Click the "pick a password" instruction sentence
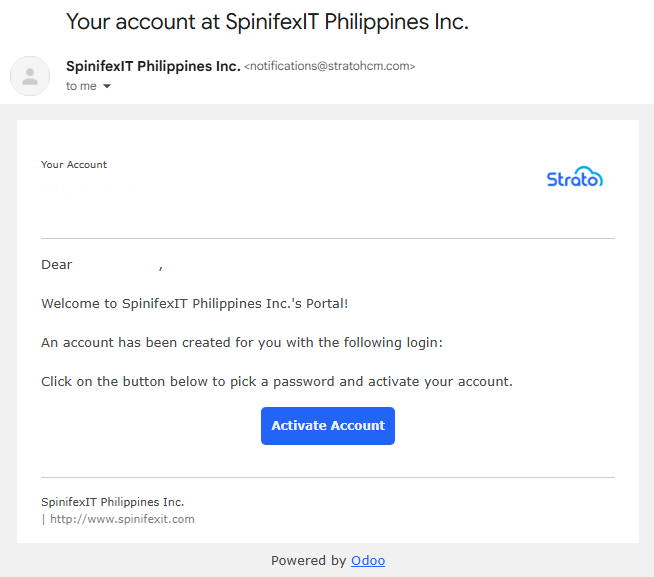The height and width of the screenshot is (577, 654). pos(276,381)
